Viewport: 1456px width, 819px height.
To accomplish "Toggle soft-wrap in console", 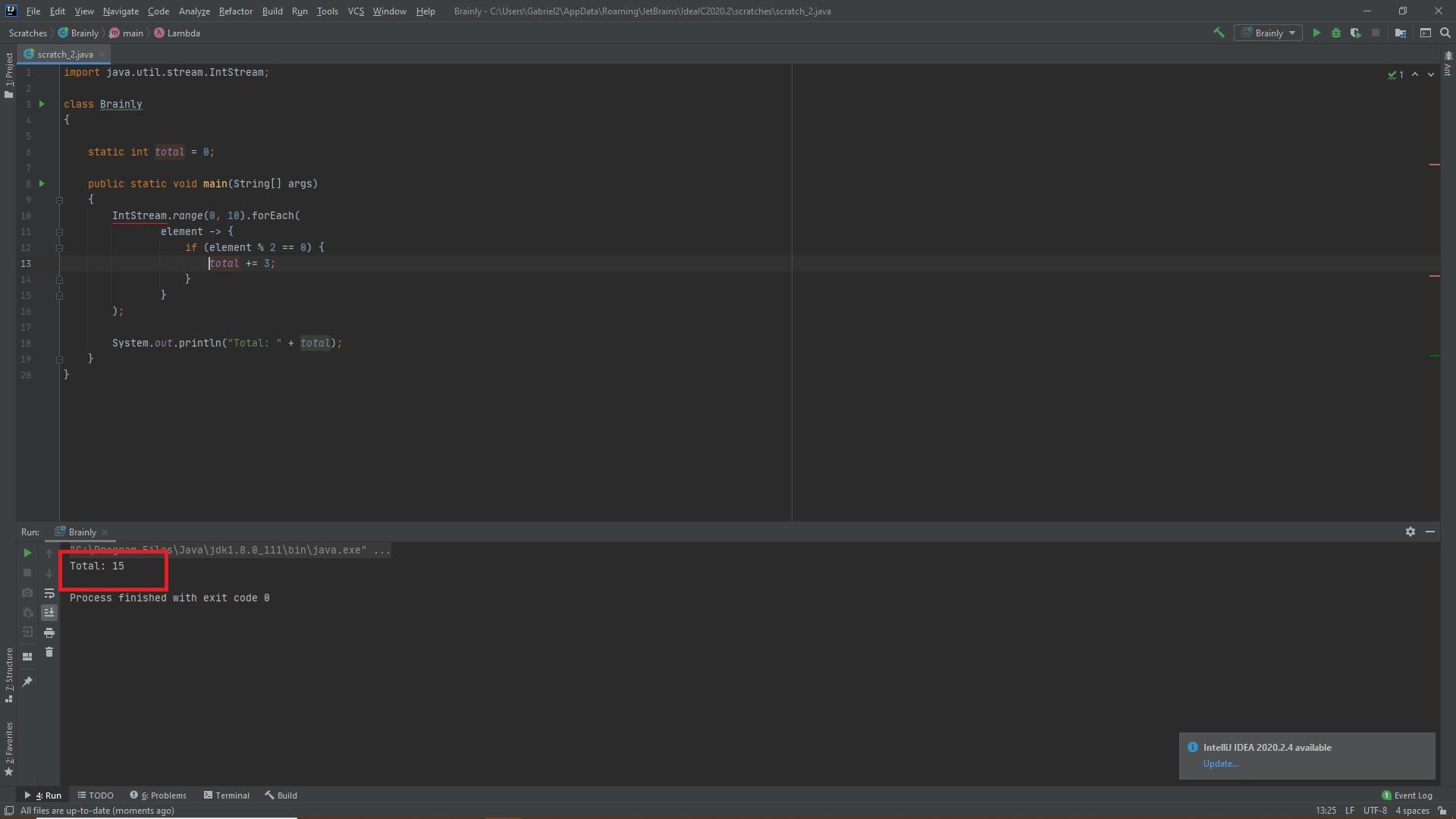I will [x=49, y=593].
